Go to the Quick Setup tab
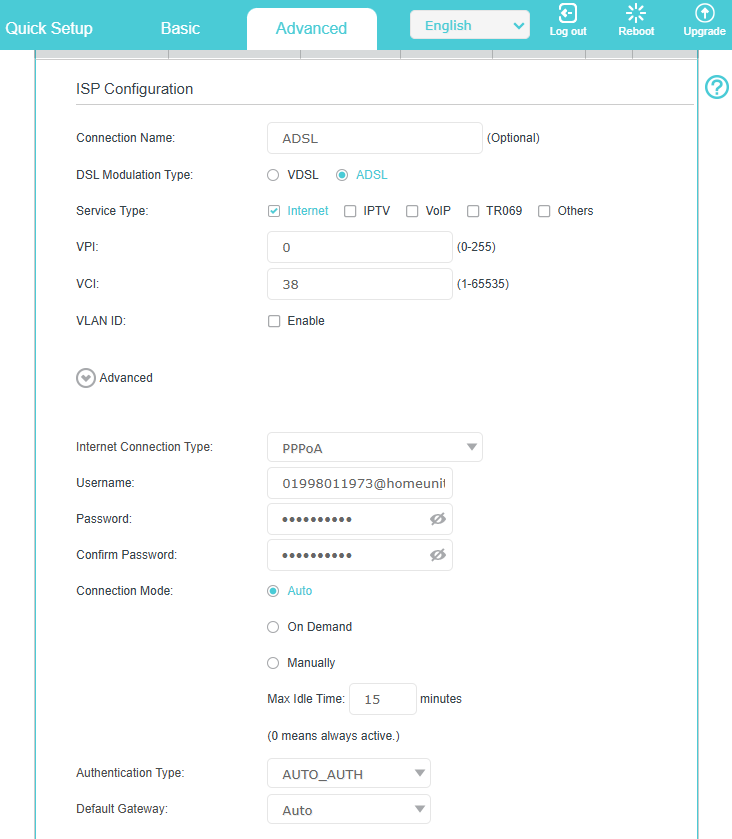This screenshot has height=839, width=732. tap(49, 28)
